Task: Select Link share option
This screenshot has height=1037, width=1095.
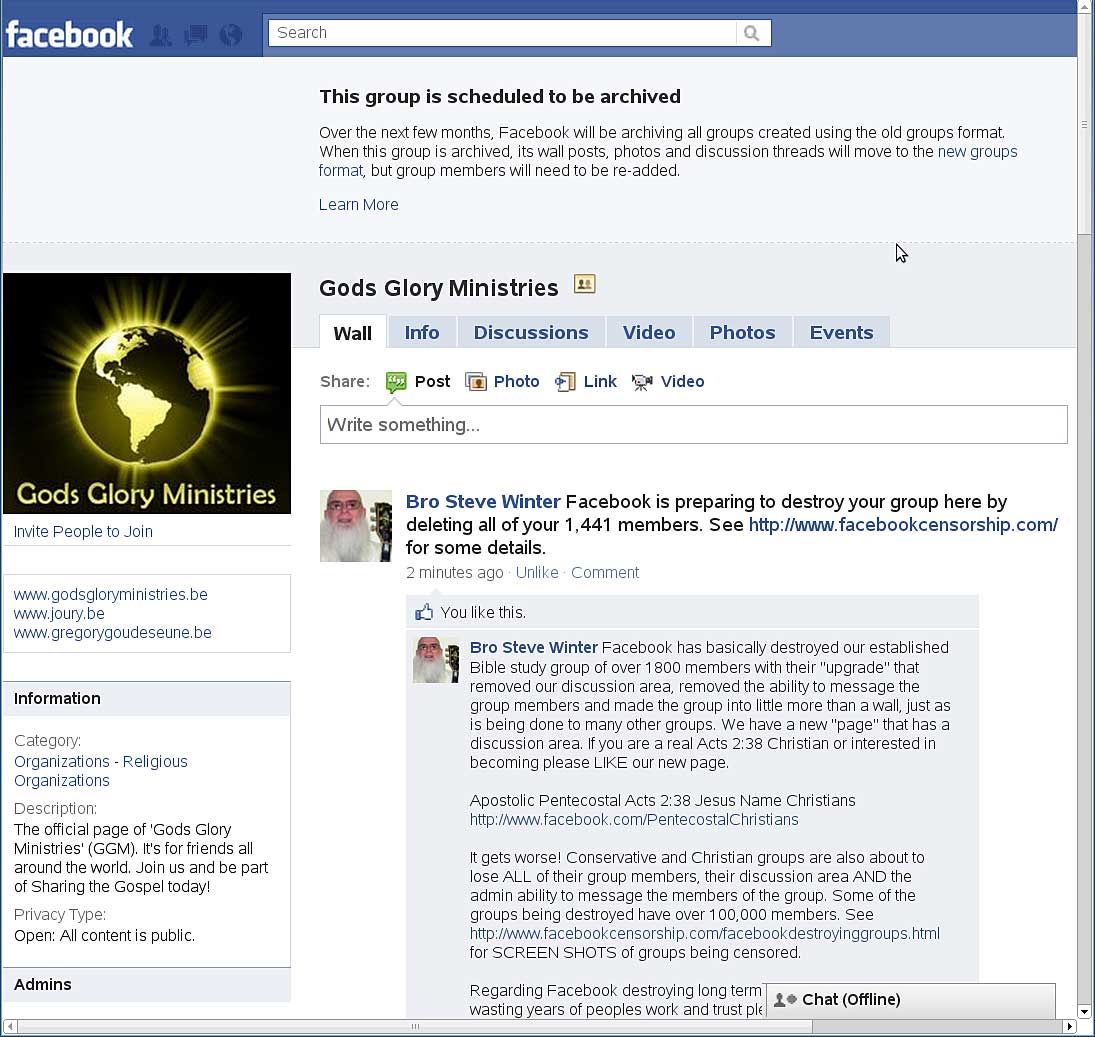Action: coord(600,382)
